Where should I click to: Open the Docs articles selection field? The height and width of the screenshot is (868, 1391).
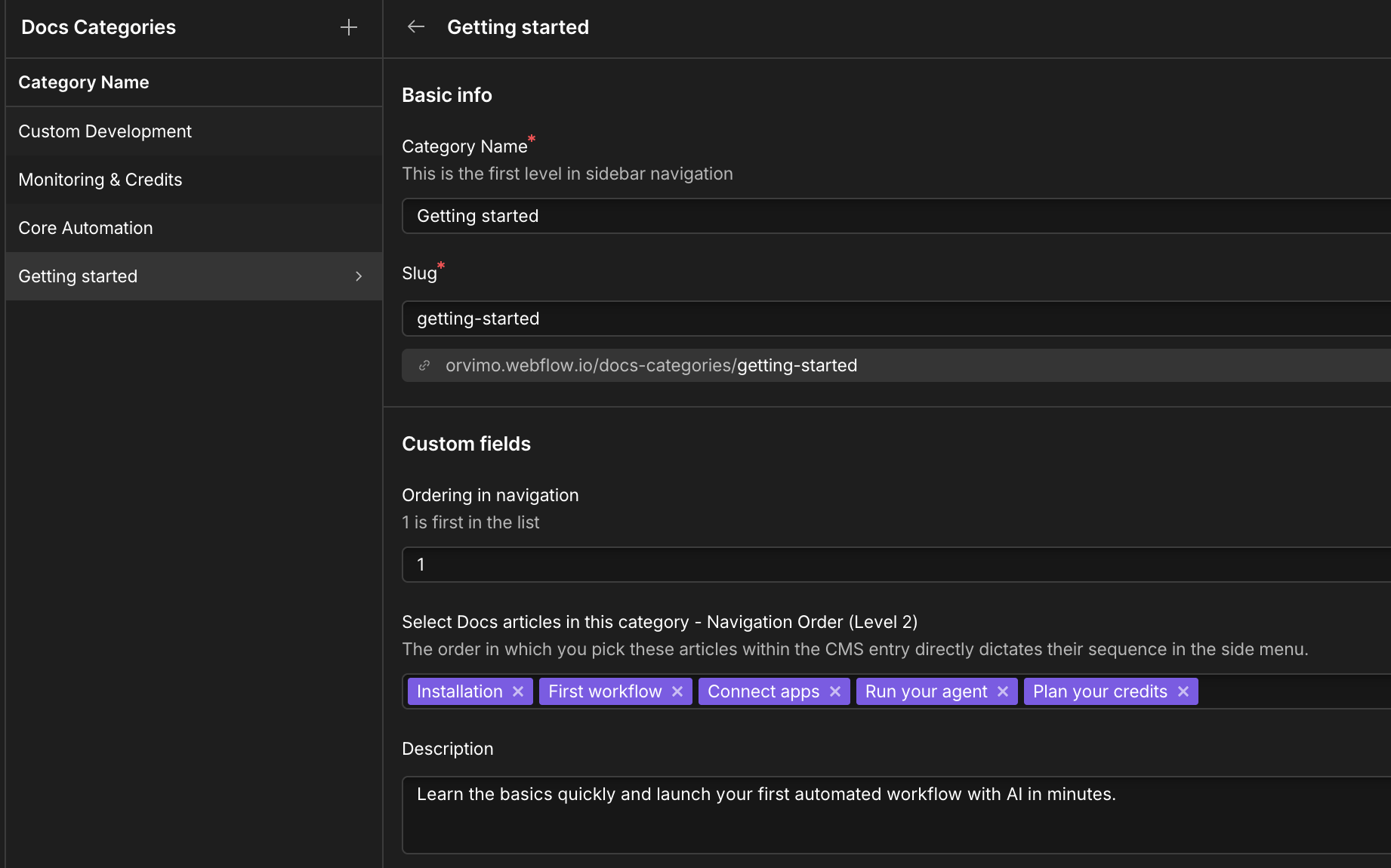(1284, 691)
